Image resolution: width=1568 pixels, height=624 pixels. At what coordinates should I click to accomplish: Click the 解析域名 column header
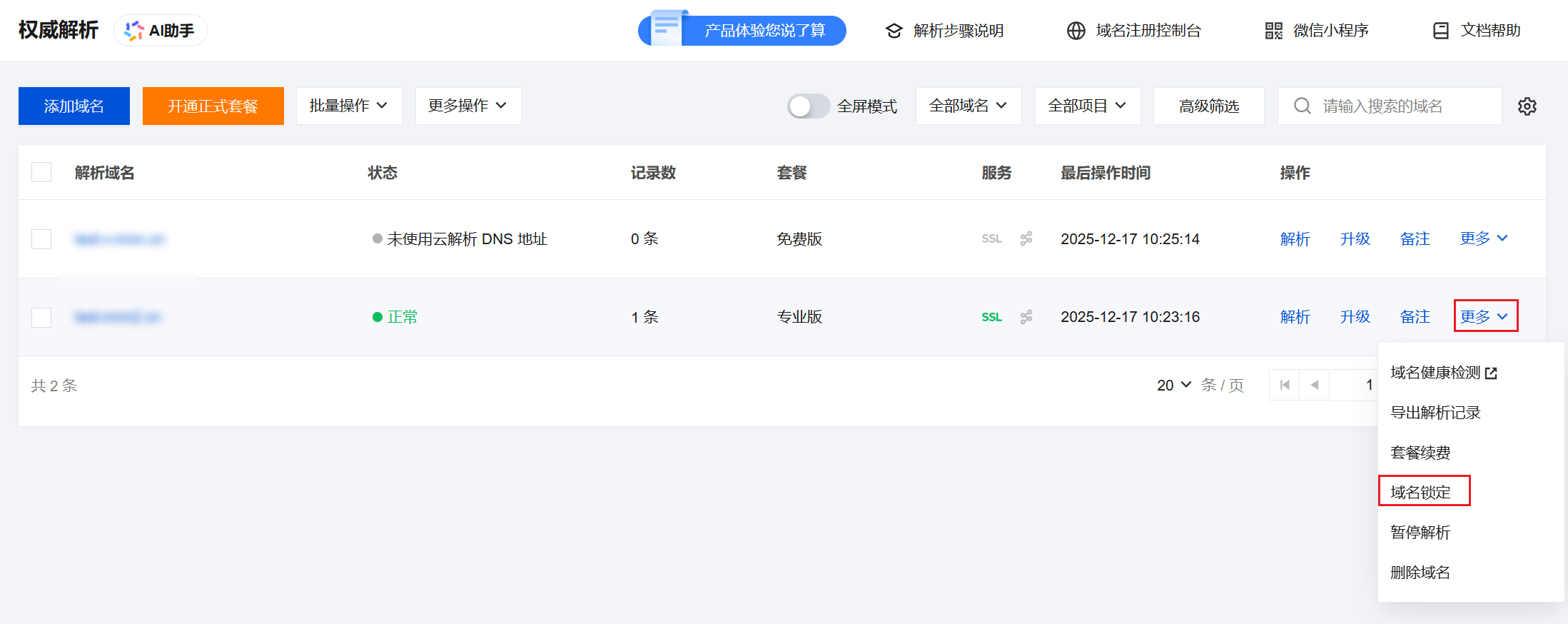click(104, 173)
